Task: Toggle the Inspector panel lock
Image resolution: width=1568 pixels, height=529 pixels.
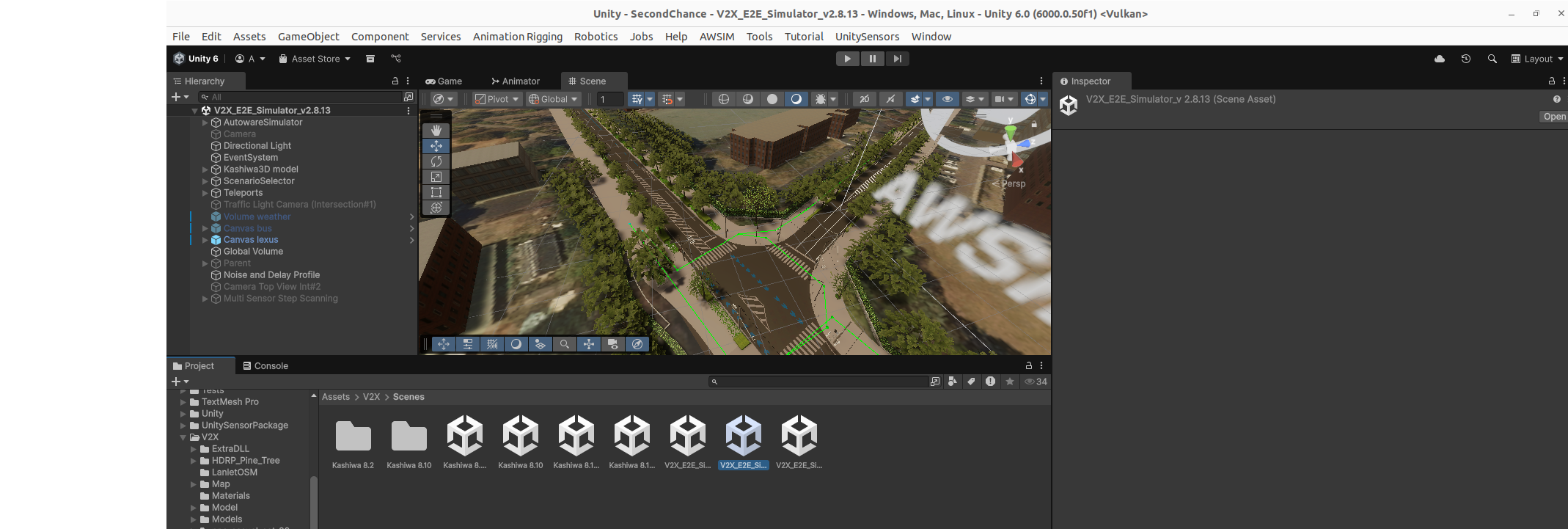Action: click(x=1551, y=81)
